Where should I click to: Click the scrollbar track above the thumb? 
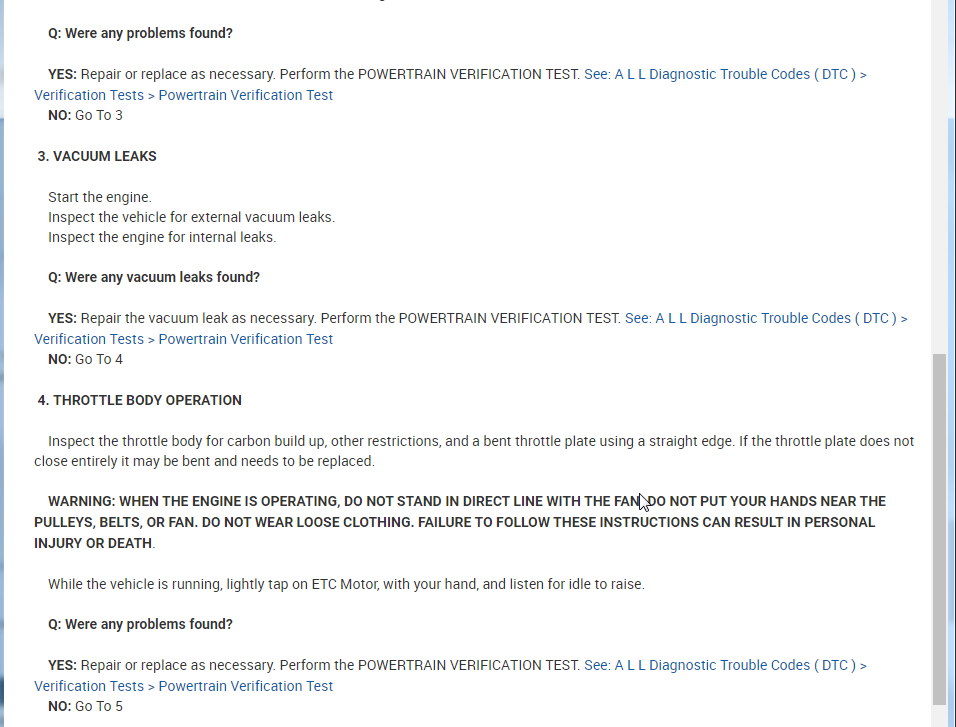(x=938, y=200)
